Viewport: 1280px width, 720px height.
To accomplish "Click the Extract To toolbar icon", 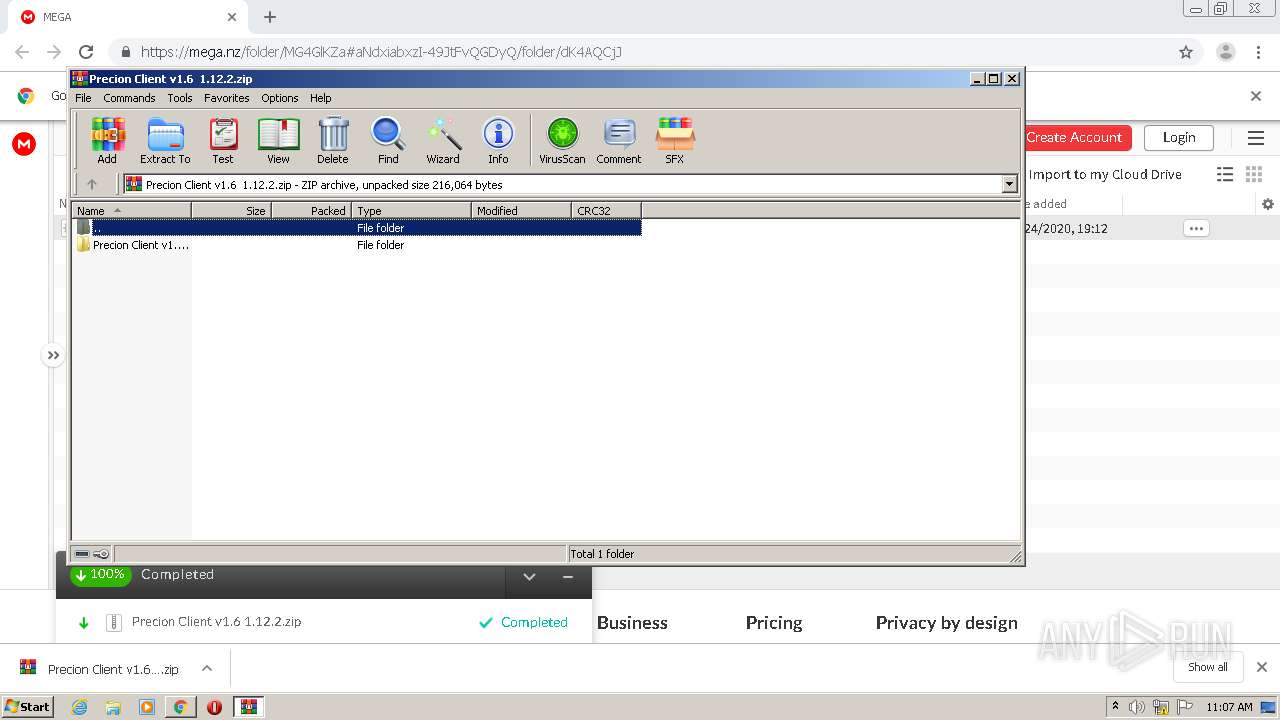I will click(x=165, y=140).
